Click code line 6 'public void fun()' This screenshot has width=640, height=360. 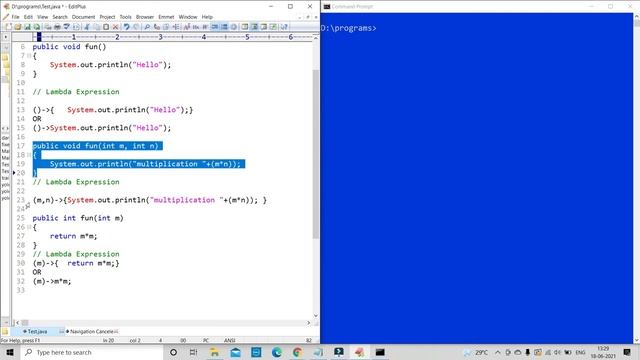click(69, 47)
